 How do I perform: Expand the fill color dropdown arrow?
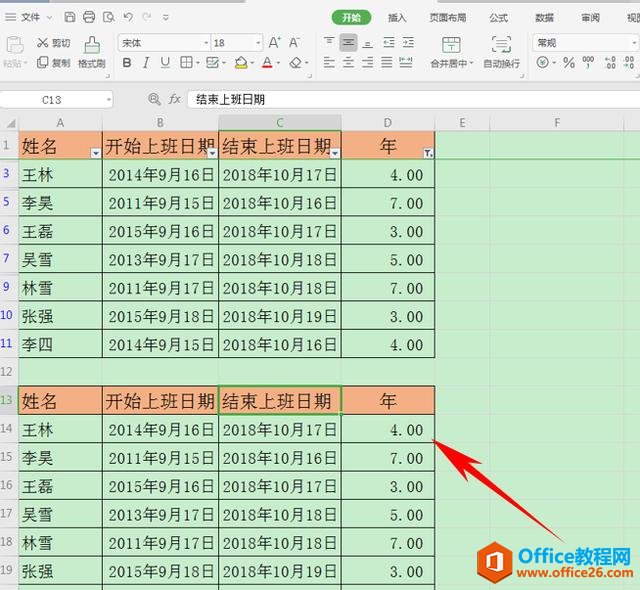[252, 63]
